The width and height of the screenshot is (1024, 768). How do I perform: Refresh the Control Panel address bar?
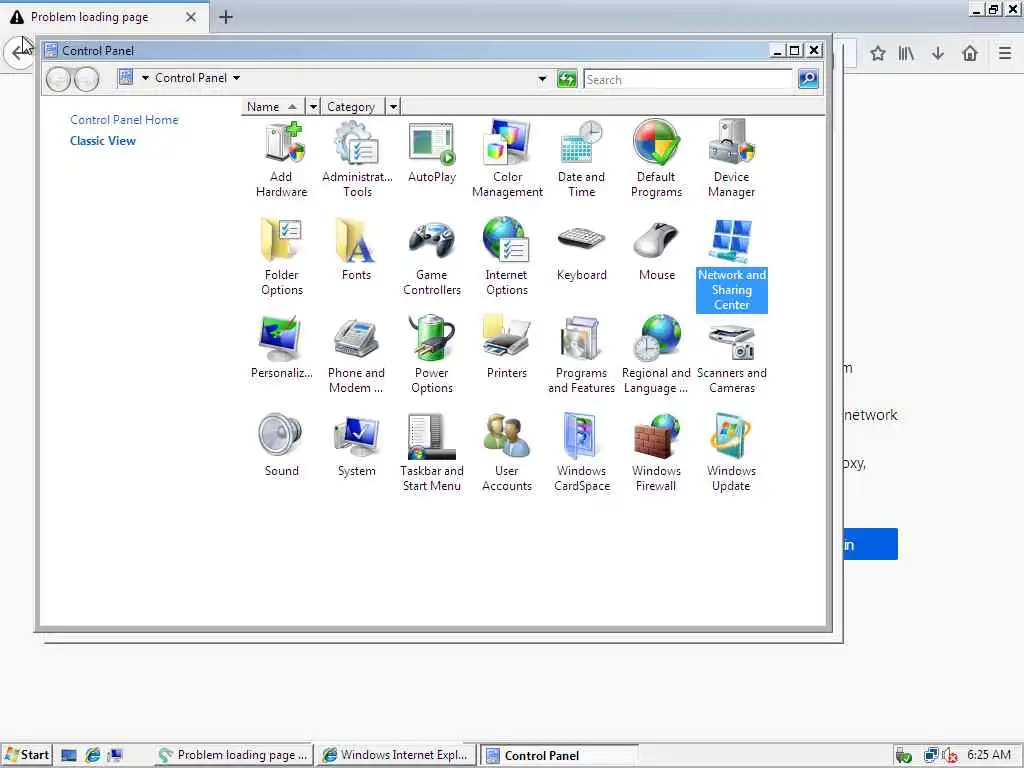coord(567,79)
